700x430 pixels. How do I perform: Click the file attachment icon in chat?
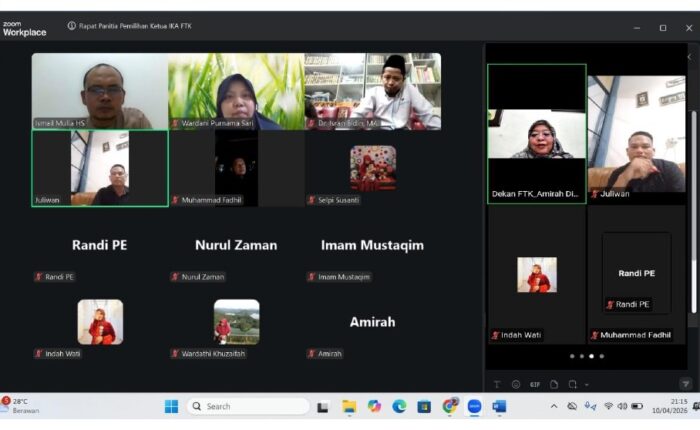554,384
